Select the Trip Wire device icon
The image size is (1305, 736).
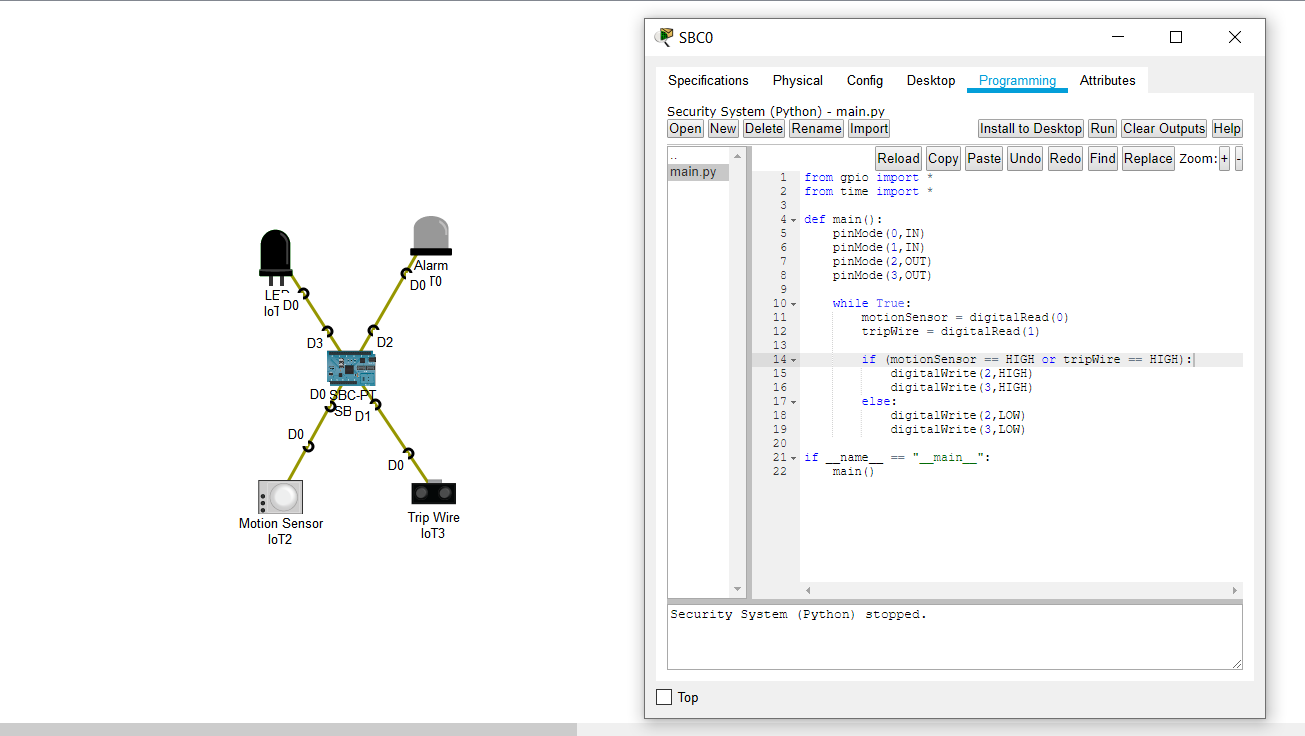(x=433, y=493)
